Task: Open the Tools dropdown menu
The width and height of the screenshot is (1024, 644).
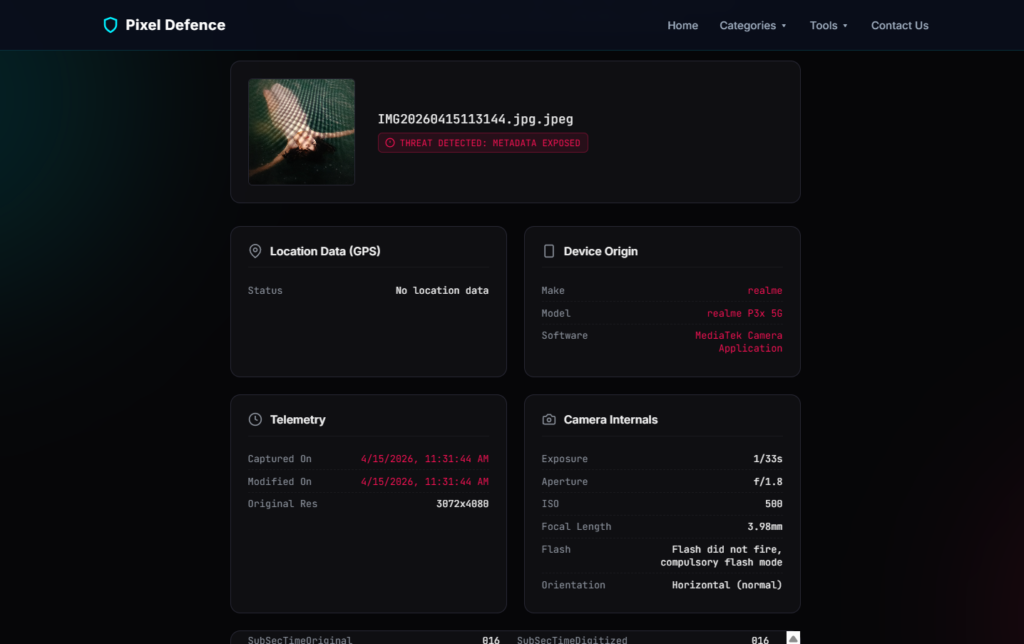Action: click(828, 25)
